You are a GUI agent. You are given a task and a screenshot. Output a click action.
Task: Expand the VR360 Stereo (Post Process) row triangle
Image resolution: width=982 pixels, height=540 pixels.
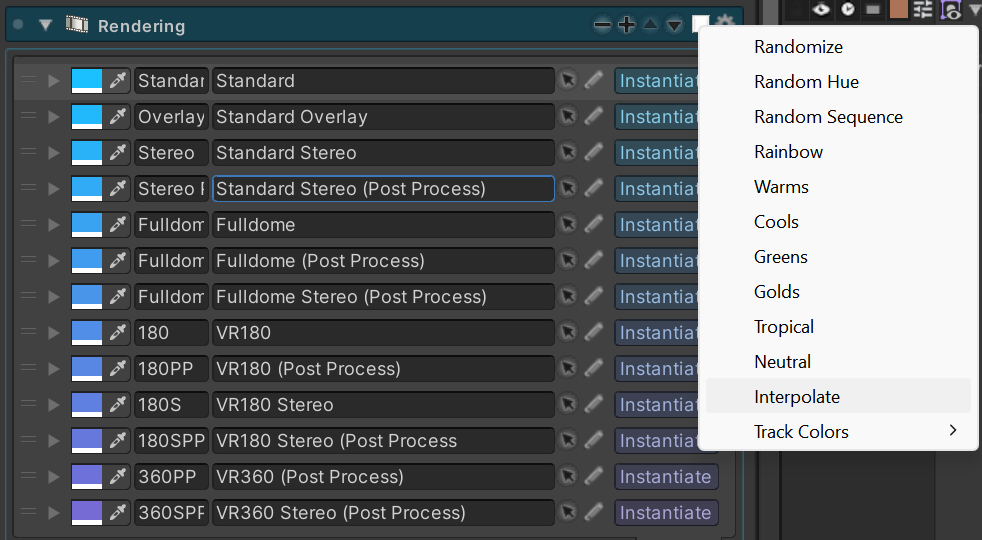click(53, 513)
